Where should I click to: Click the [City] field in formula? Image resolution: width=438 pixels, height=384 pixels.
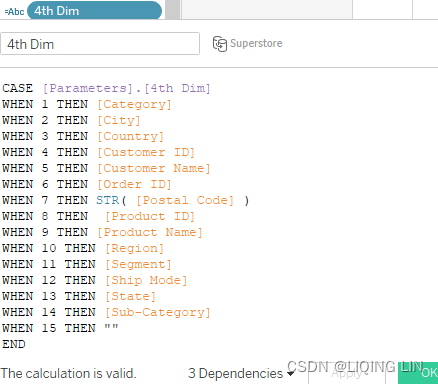[119, 120]
